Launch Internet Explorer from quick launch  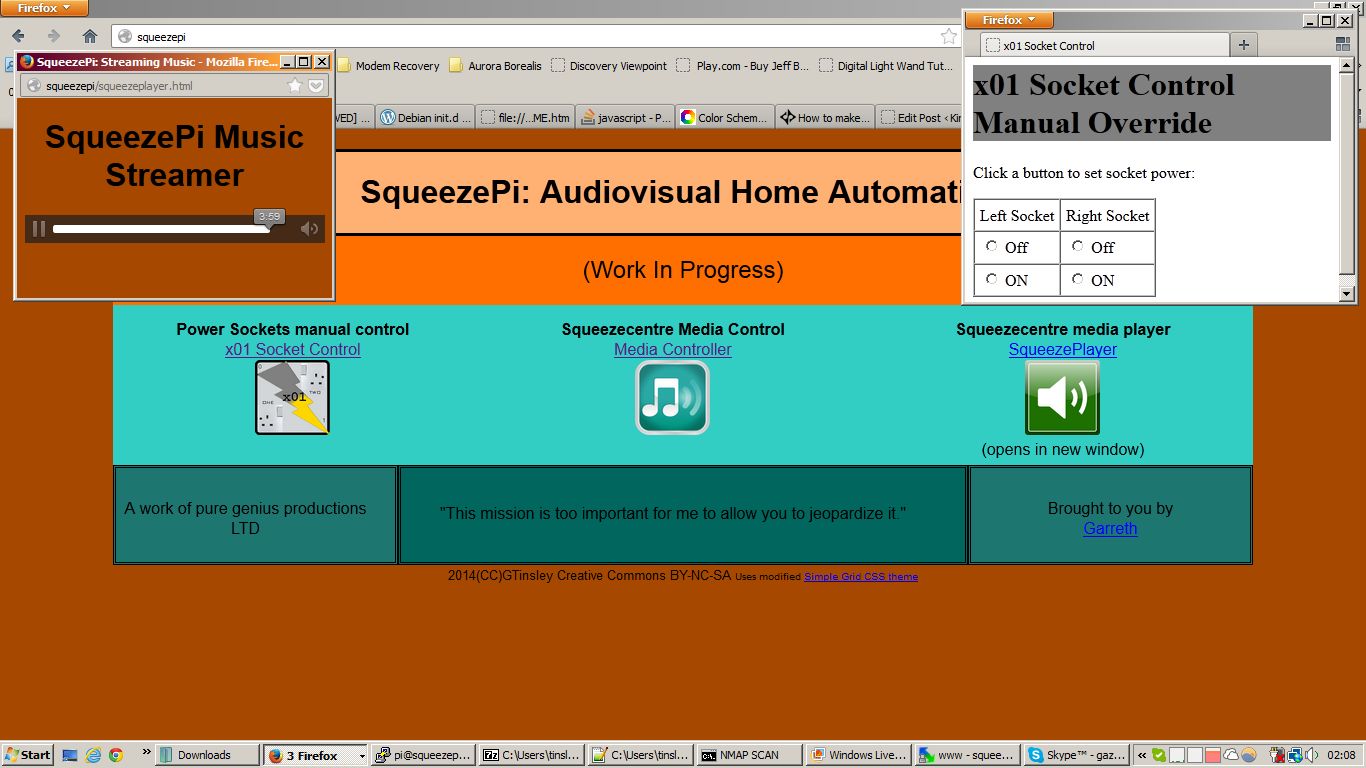click(x=93, y=755)
